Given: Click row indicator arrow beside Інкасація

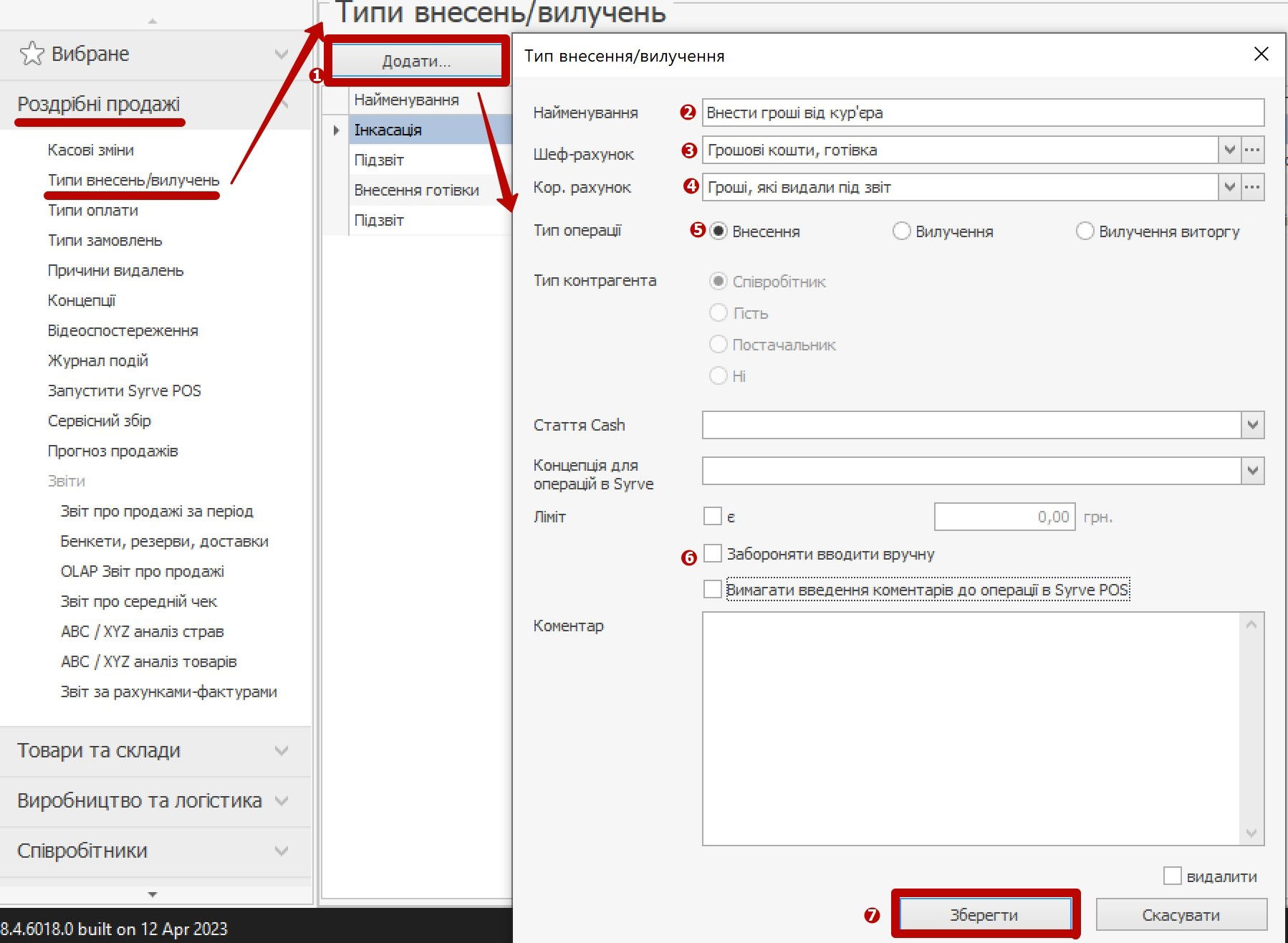Looking at the screenshot, I should click(x=336, y=130).
